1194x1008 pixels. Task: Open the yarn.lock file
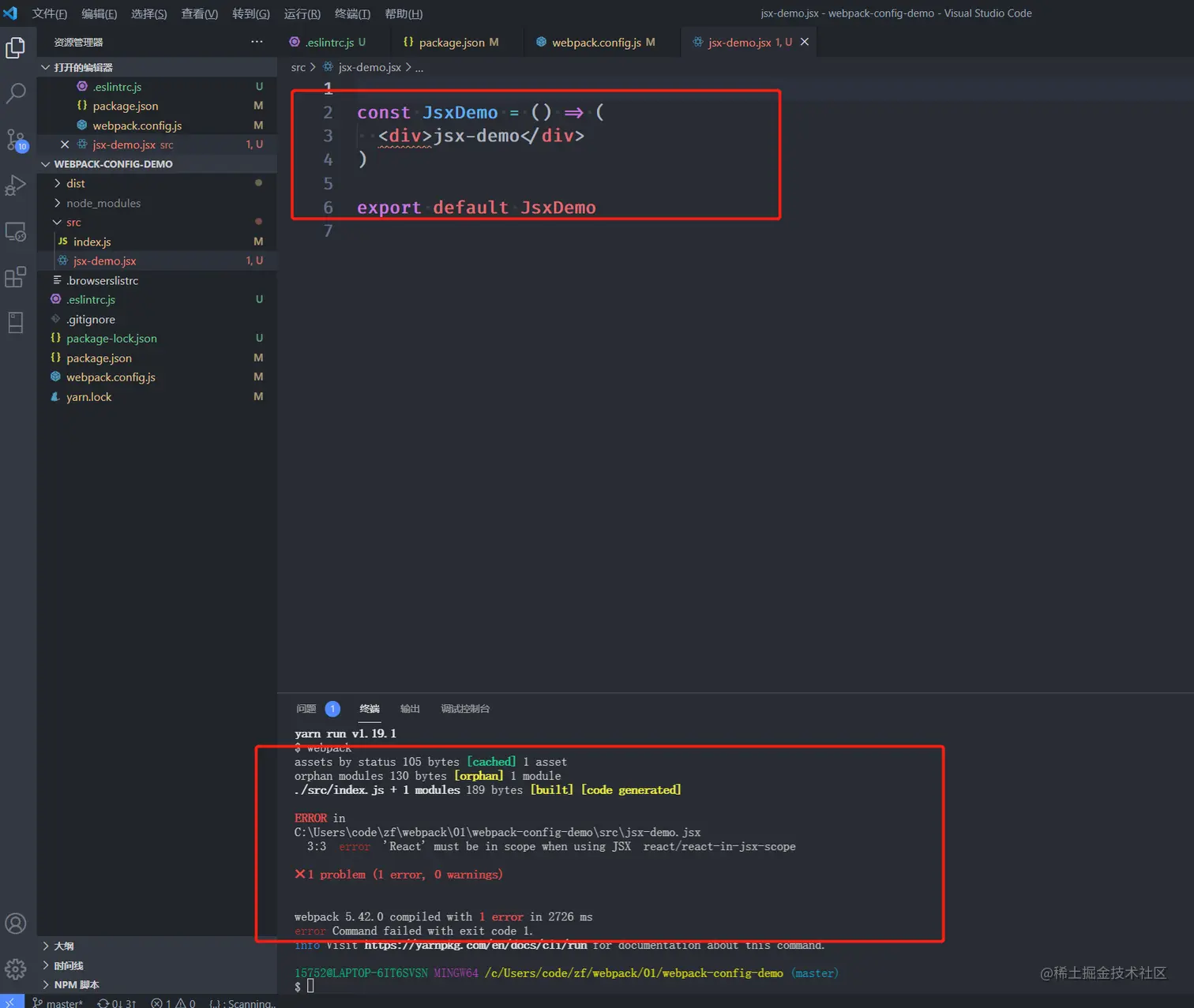[157, 396]
